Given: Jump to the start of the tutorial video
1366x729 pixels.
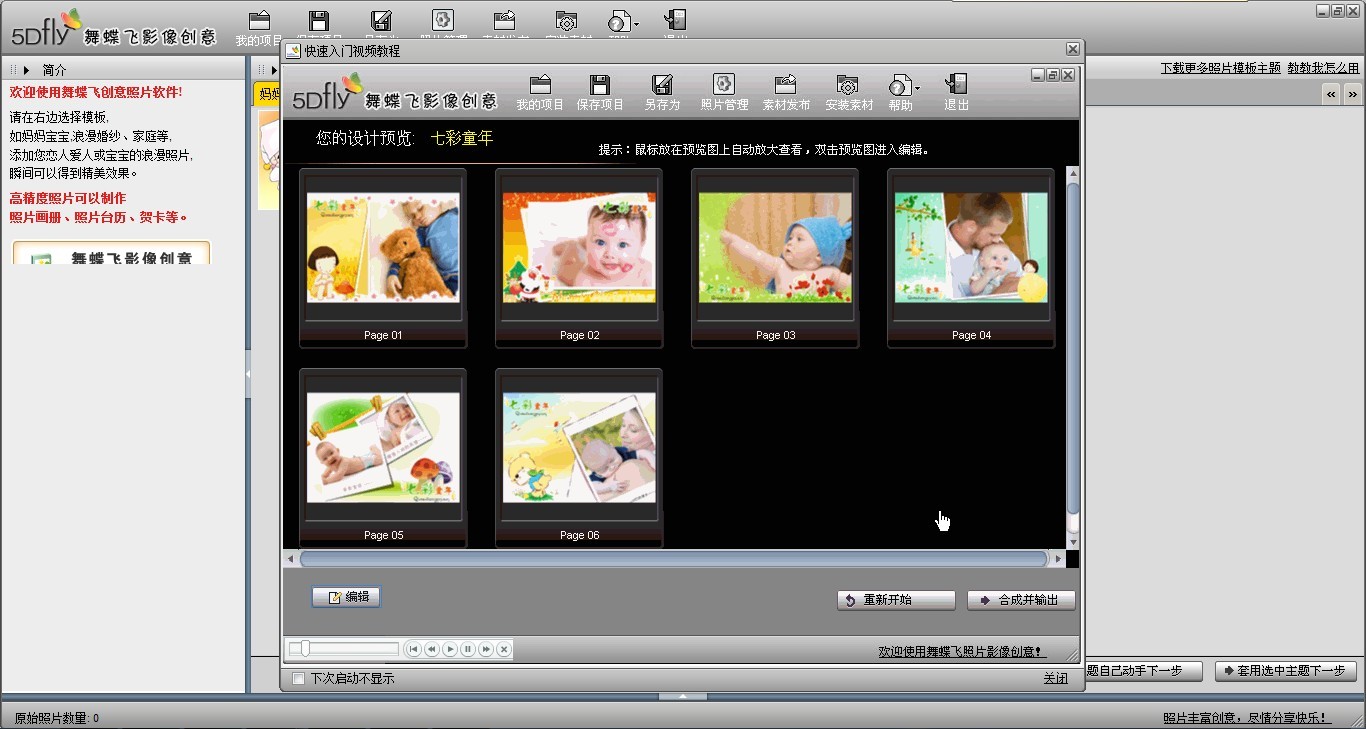Looking at the screenshot, I should point(414,649).
